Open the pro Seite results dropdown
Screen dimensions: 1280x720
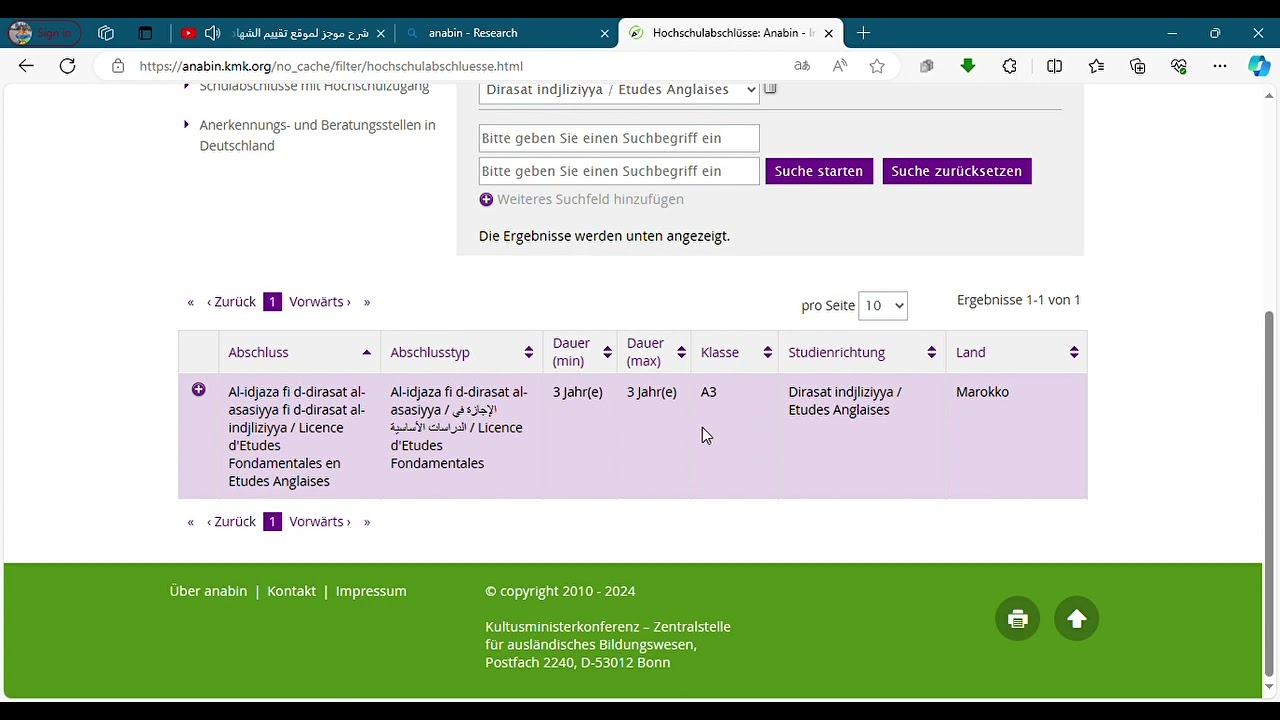pyautogui.click(x=883, y=306)
